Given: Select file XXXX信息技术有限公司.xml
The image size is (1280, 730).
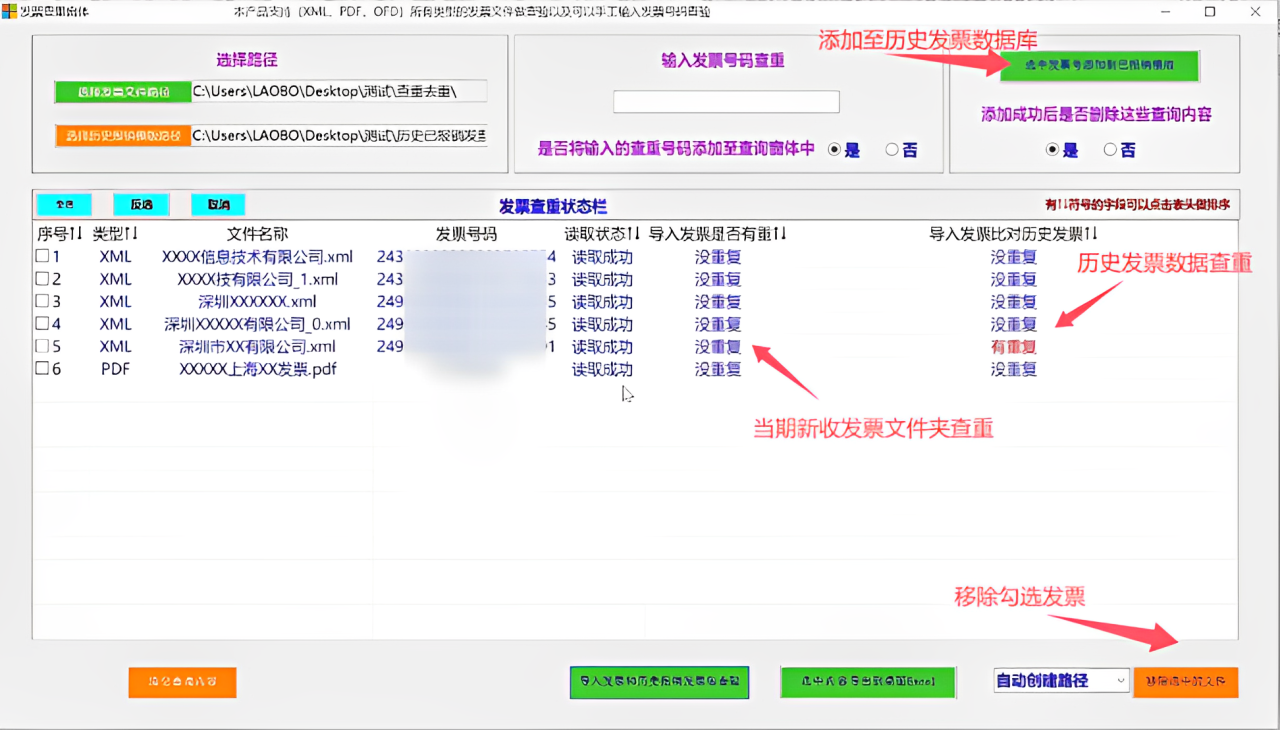Looking at the screenshot, I should [x=257, y=257].
